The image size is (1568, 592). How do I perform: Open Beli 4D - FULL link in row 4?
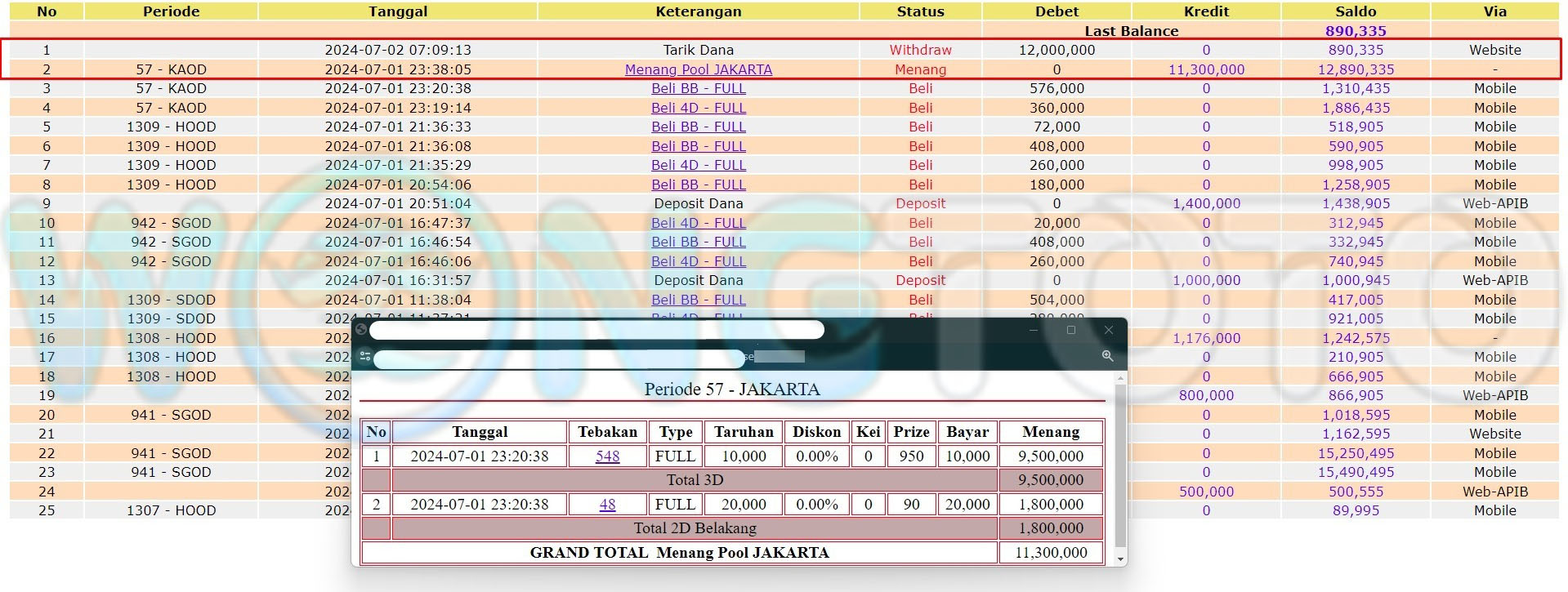point(698,108)
